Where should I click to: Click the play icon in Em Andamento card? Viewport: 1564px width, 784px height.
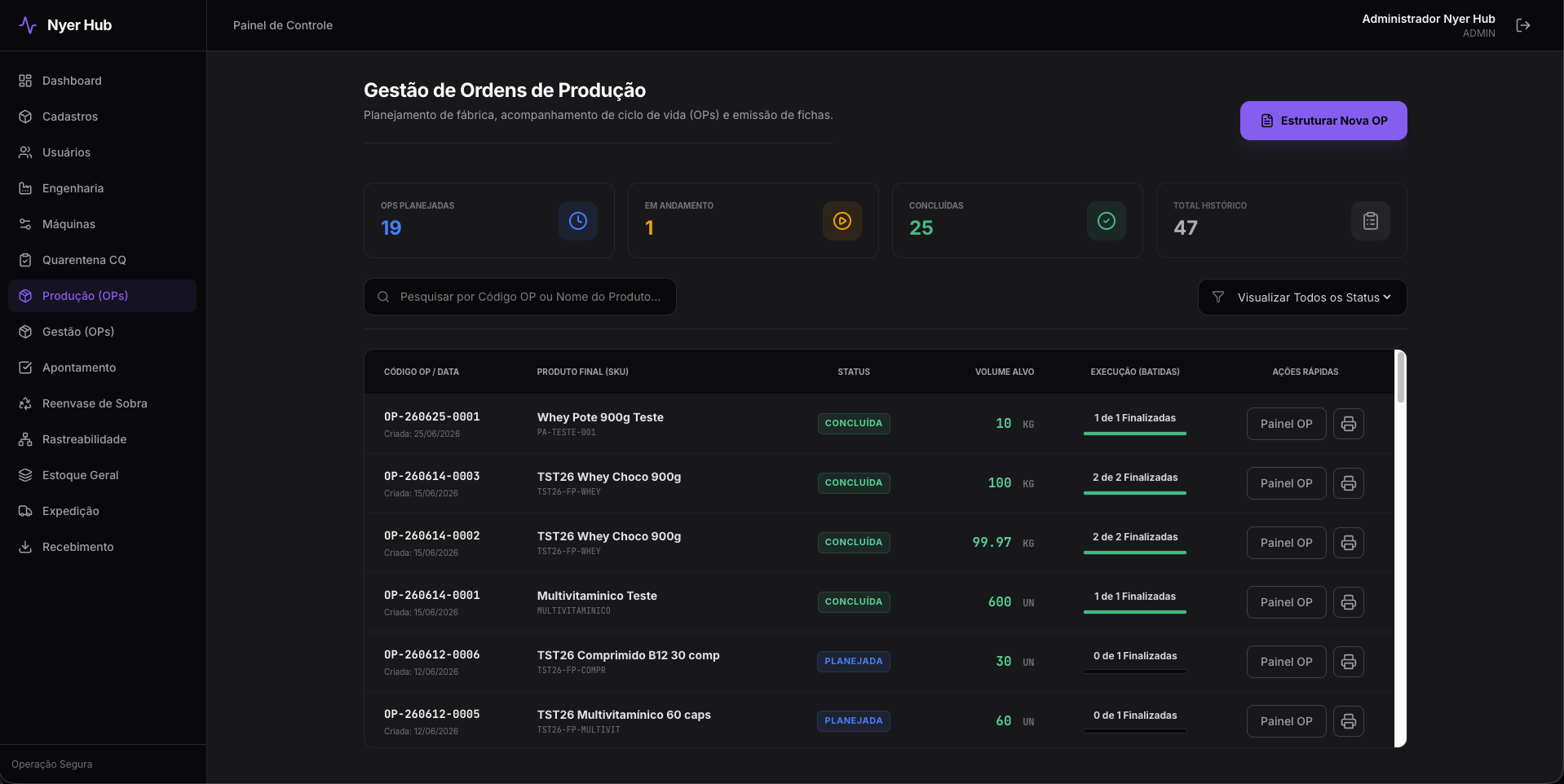[842, 221]
